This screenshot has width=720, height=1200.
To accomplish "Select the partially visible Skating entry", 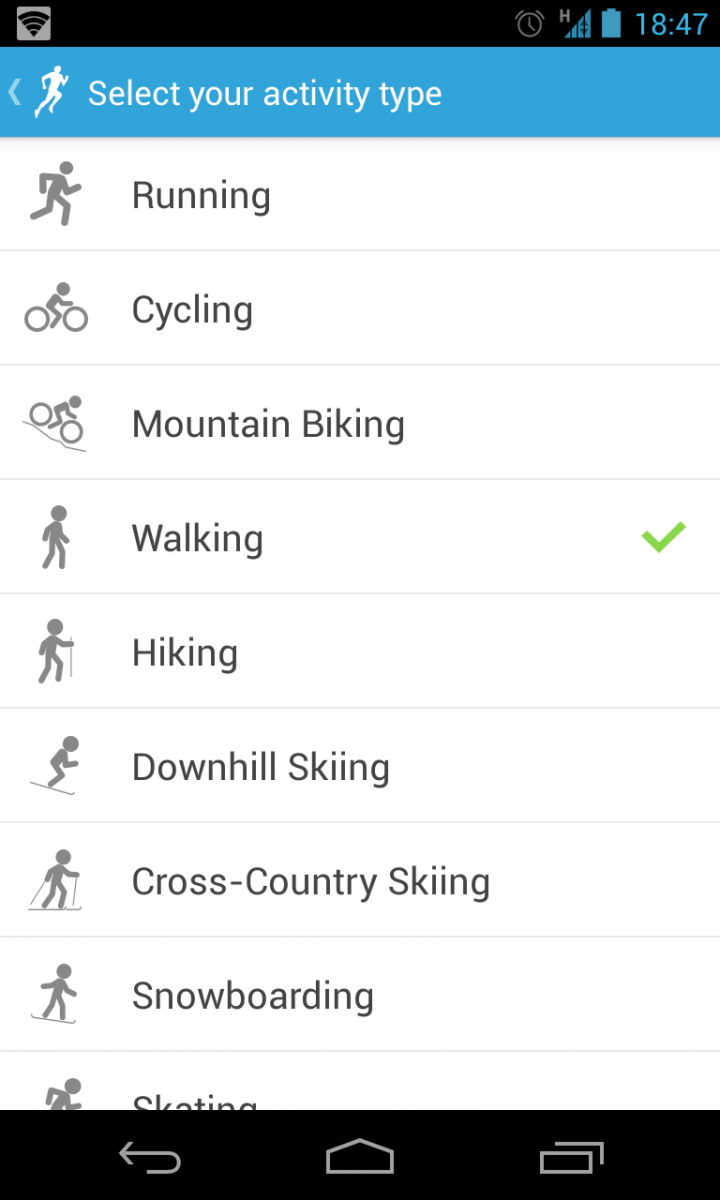I will tap(360, 1081).
